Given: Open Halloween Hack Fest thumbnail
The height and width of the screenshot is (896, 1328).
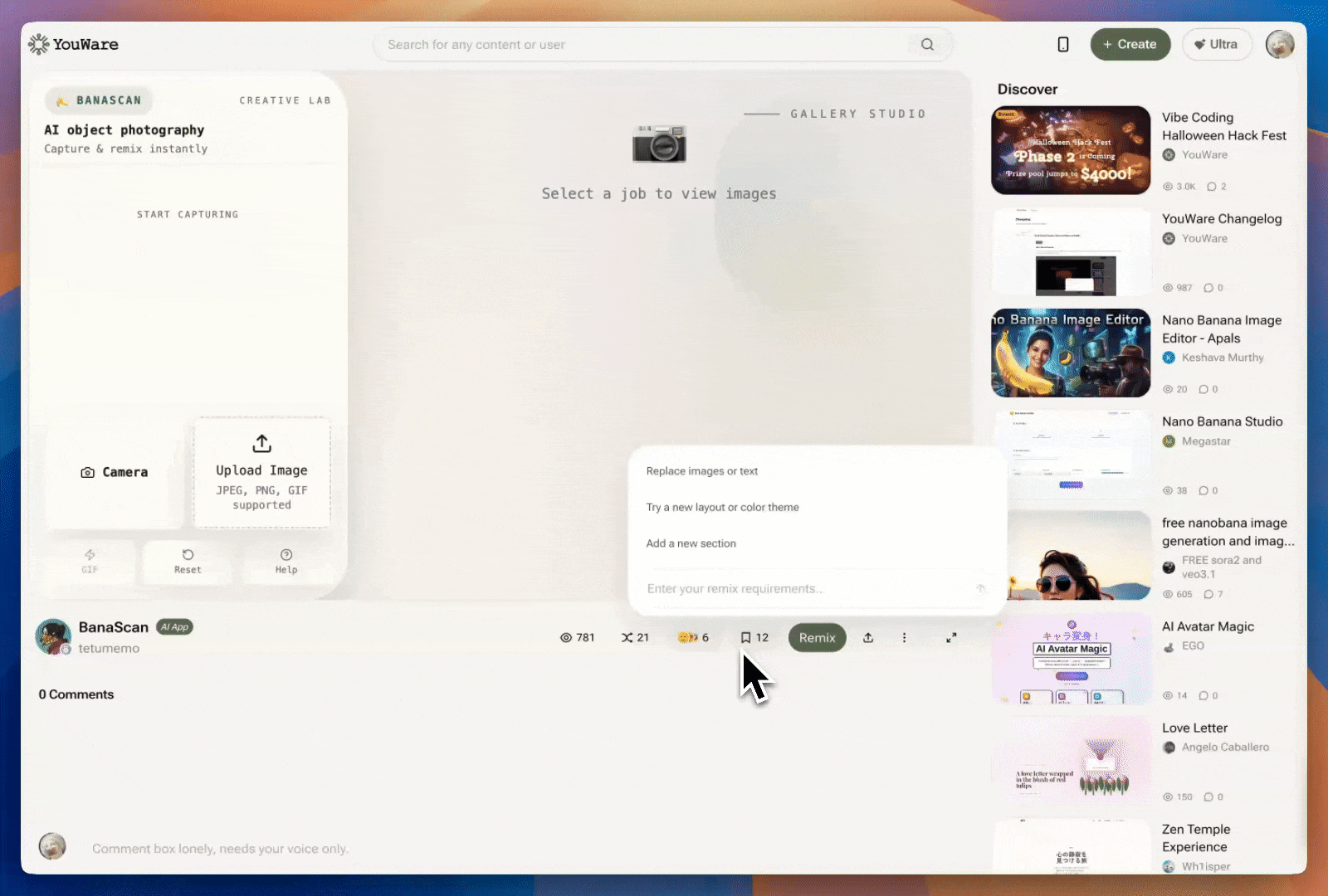Looking at the screenshot, I should point(1071,150).
